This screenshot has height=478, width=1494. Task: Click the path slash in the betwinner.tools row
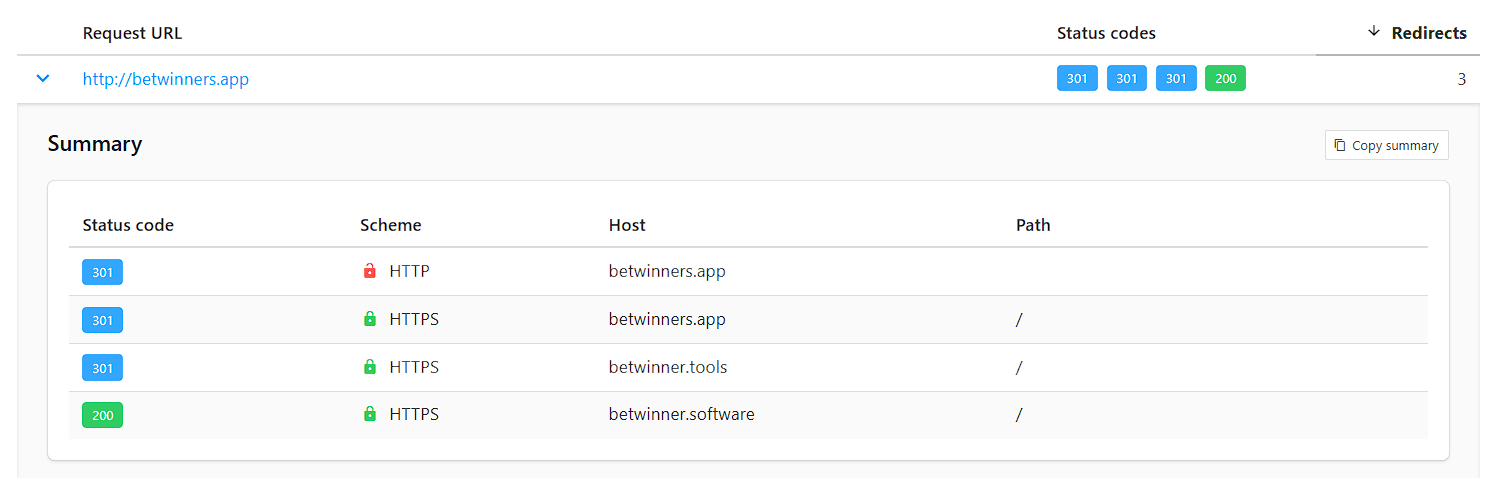pos(1019,367)
